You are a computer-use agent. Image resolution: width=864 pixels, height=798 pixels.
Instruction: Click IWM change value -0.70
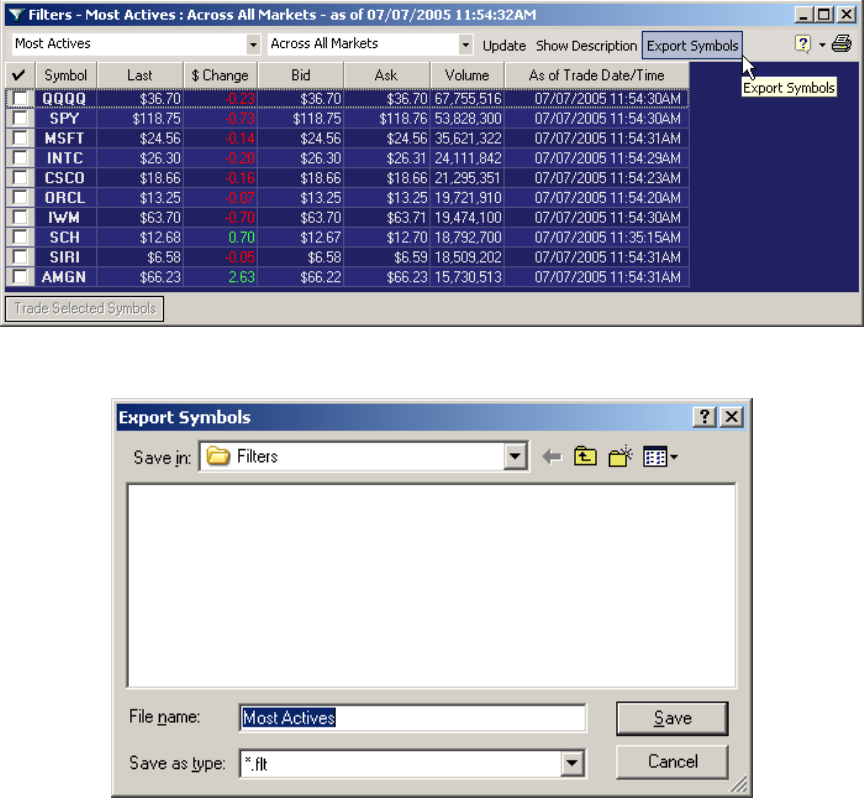pyautogui.click(x=240, y=218)
